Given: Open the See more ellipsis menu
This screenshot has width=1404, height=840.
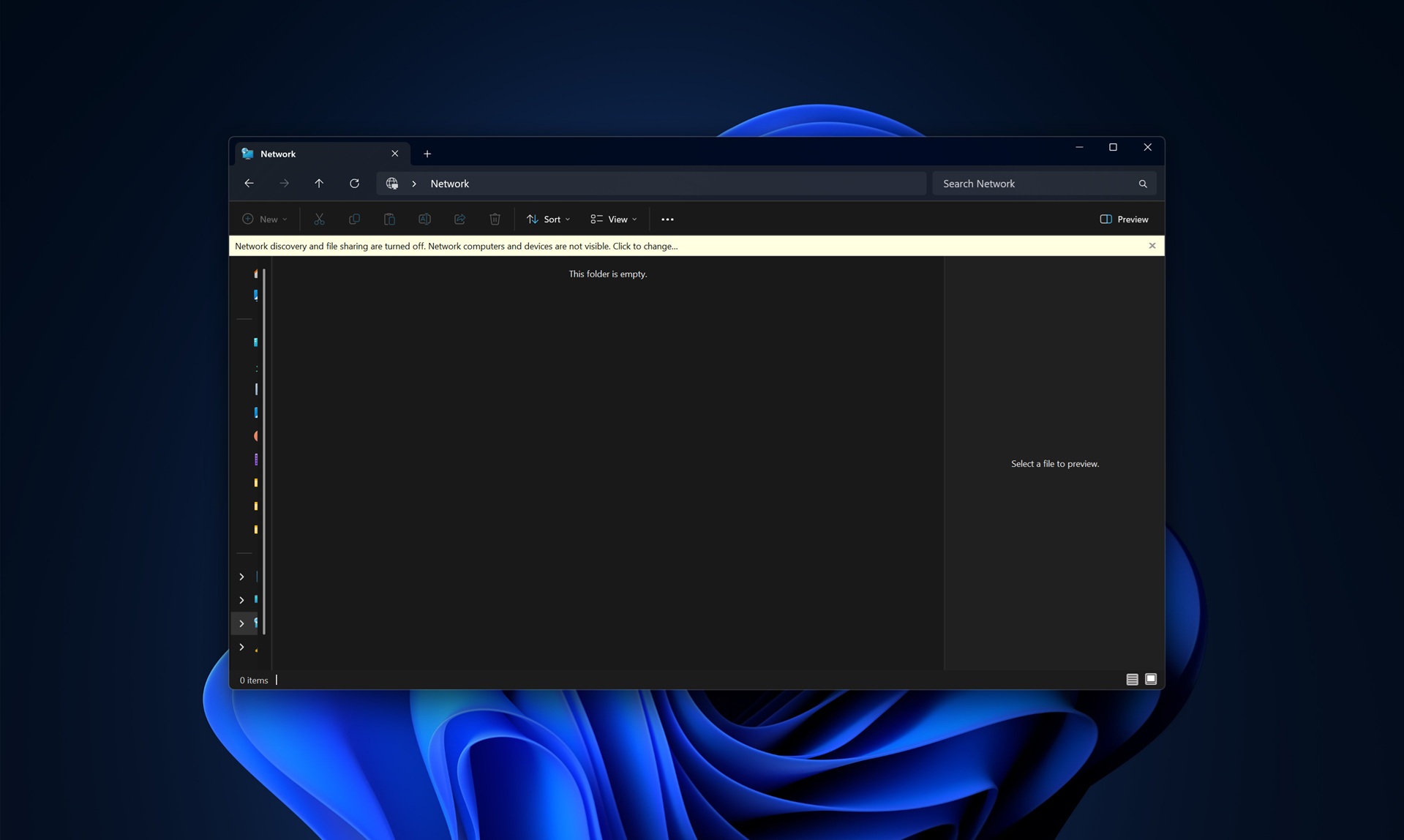Looking at the screenshot, I should coord(667,219).
